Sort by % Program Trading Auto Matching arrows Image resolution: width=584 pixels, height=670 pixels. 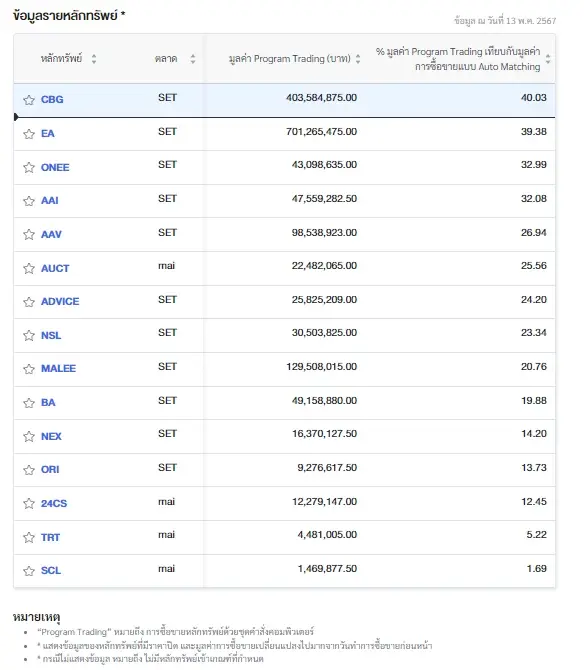click(x=548, y=59)
